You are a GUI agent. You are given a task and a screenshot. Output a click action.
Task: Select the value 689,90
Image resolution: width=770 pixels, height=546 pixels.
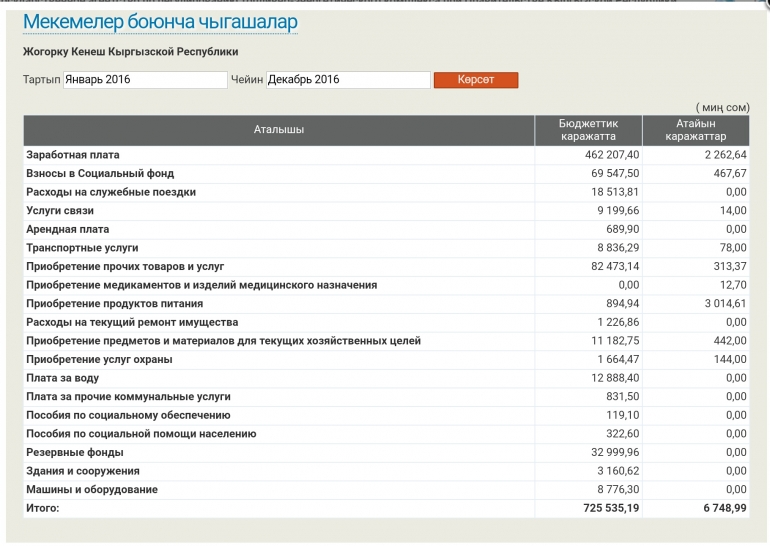click(x=623, y=230)
